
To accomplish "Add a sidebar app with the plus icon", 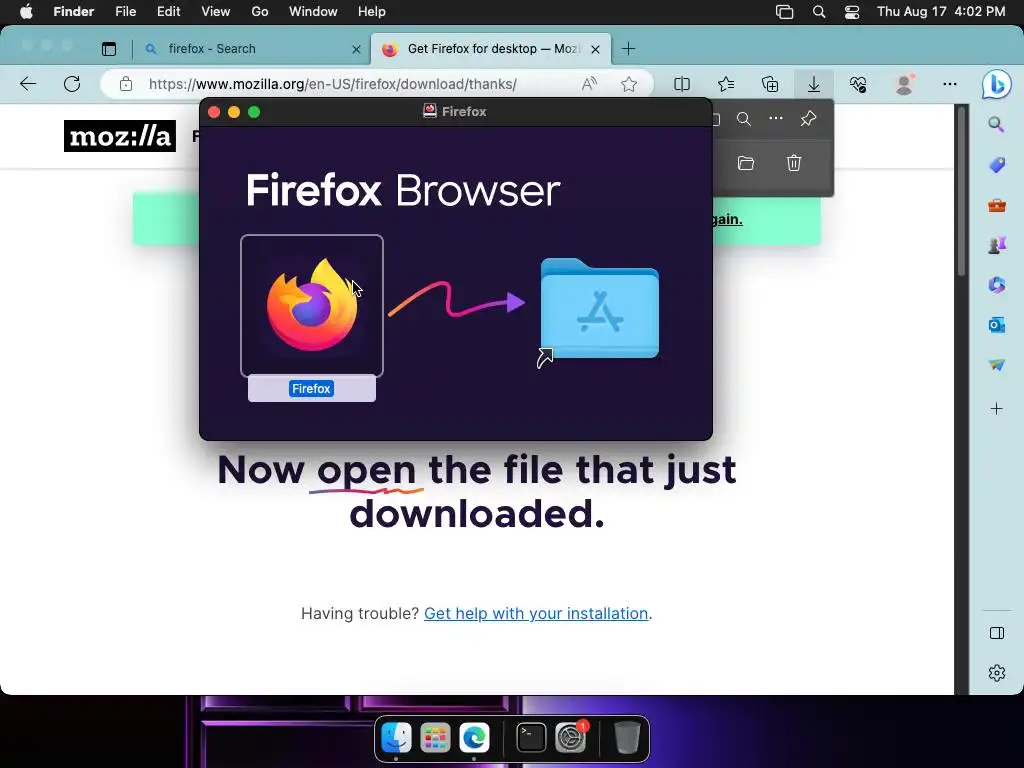I will pyautogui.click(x=996, y=409).
